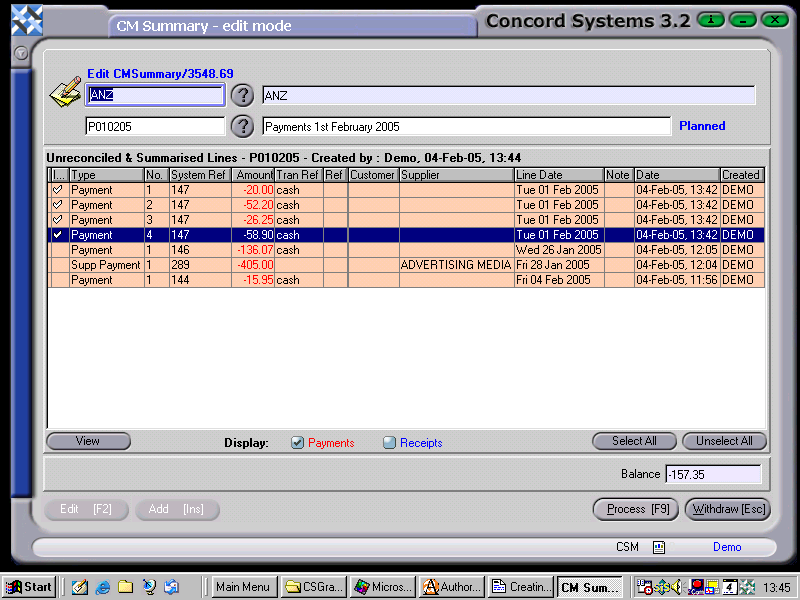Click the CSM status bar grid icon
The height and width of the screenshot is (600, 800).
pos(657,547)
